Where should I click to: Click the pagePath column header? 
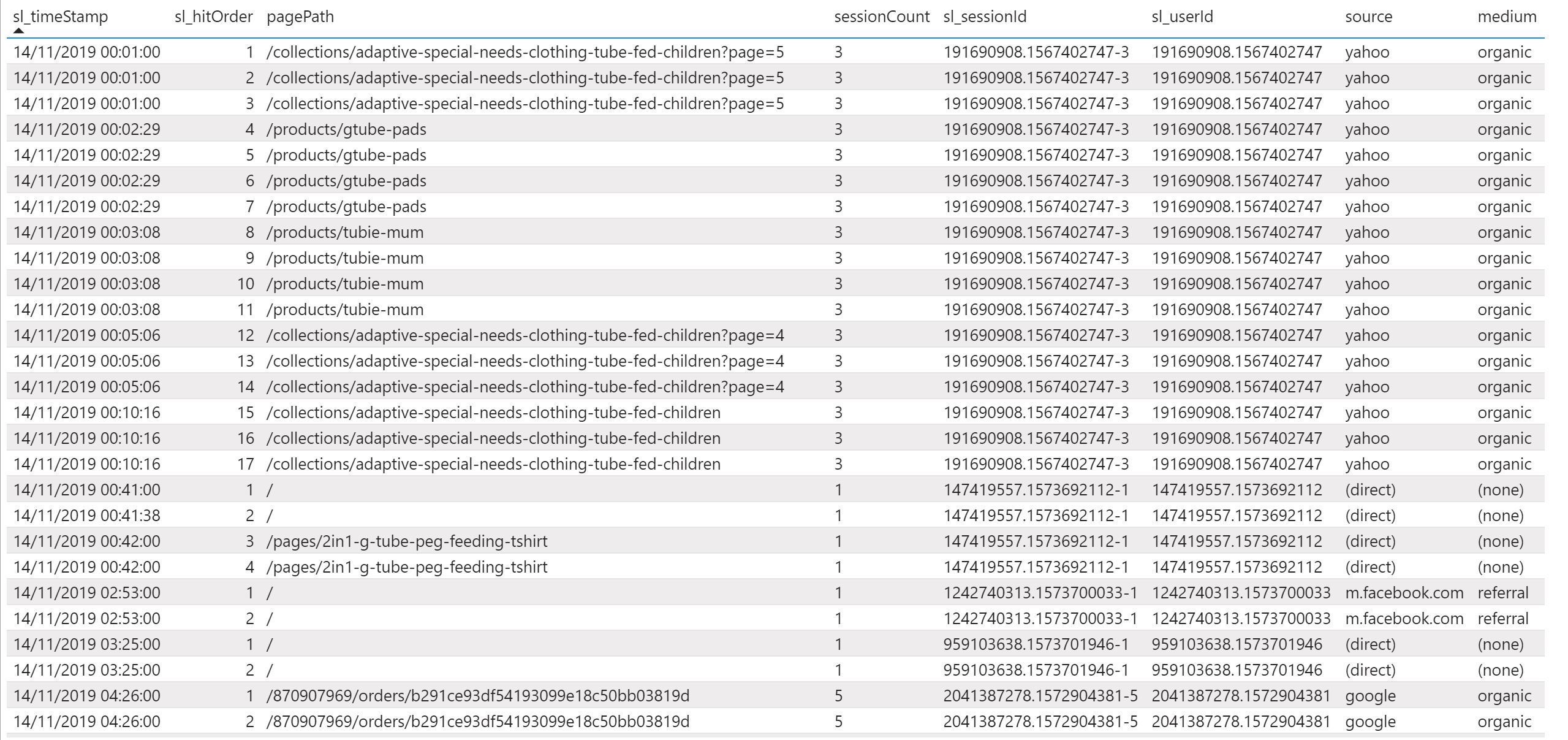300,17
